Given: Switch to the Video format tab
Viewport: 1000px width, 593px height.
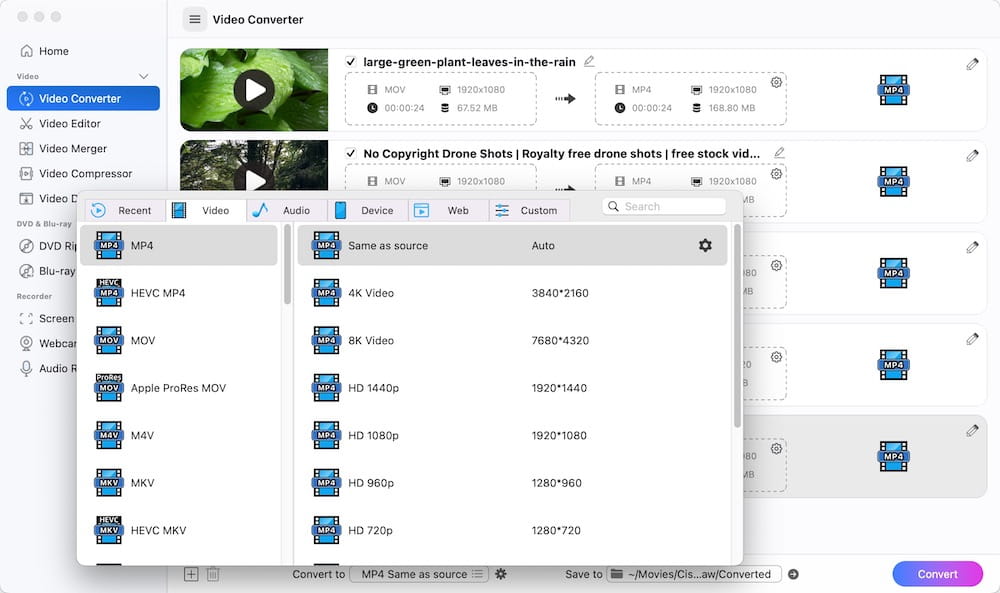Looking at the screenshot, I should (x=206, y=210).
